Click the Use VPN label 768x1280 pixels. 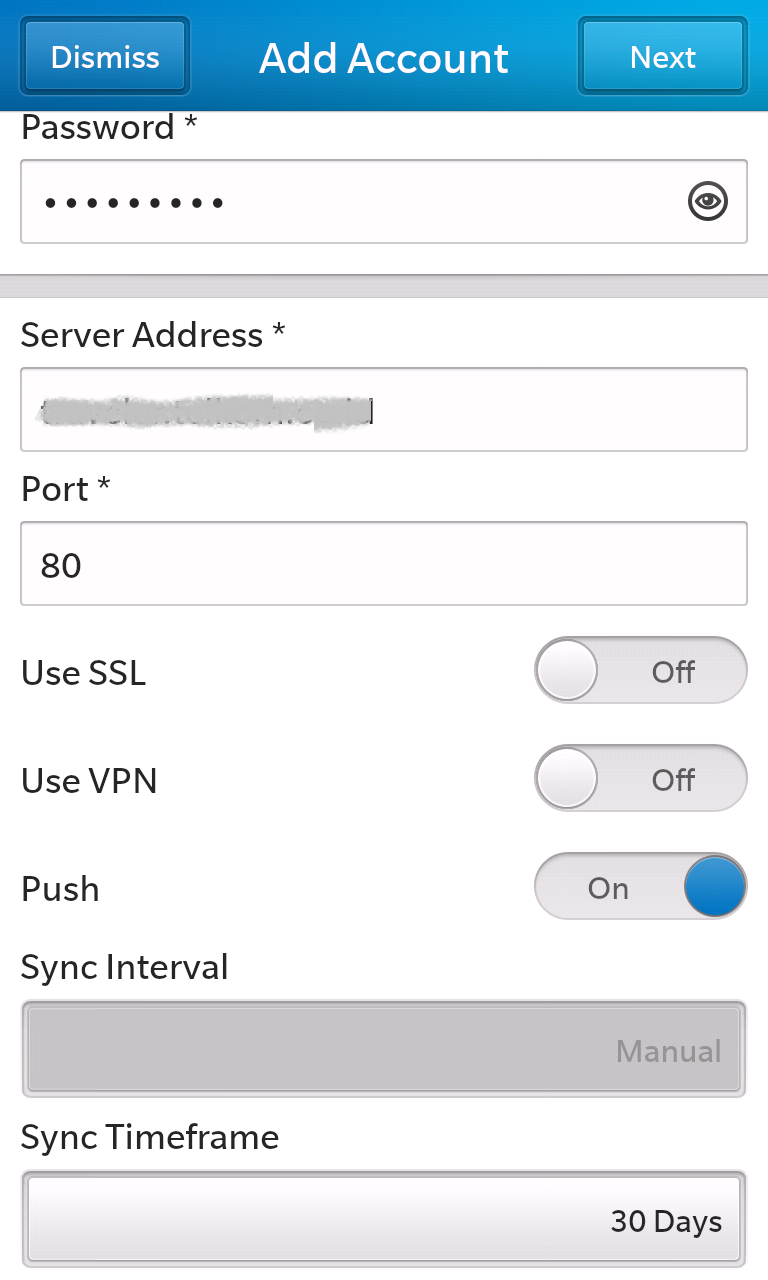(89, 781)
